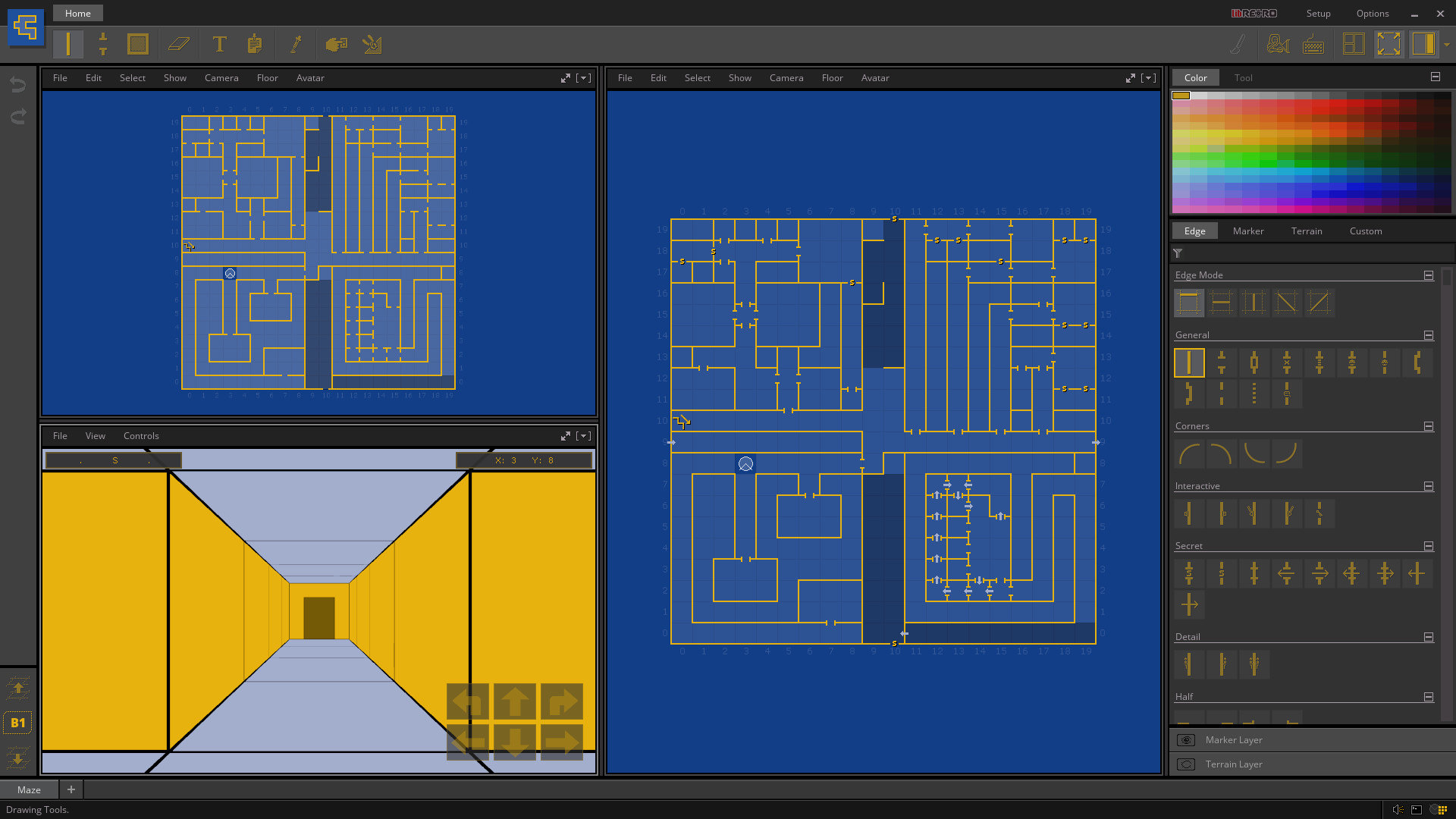This screenshot has height=819, width=1456.
Task: Toggle the Terrain Layer visibility
Action: [x=1187, y=763]
